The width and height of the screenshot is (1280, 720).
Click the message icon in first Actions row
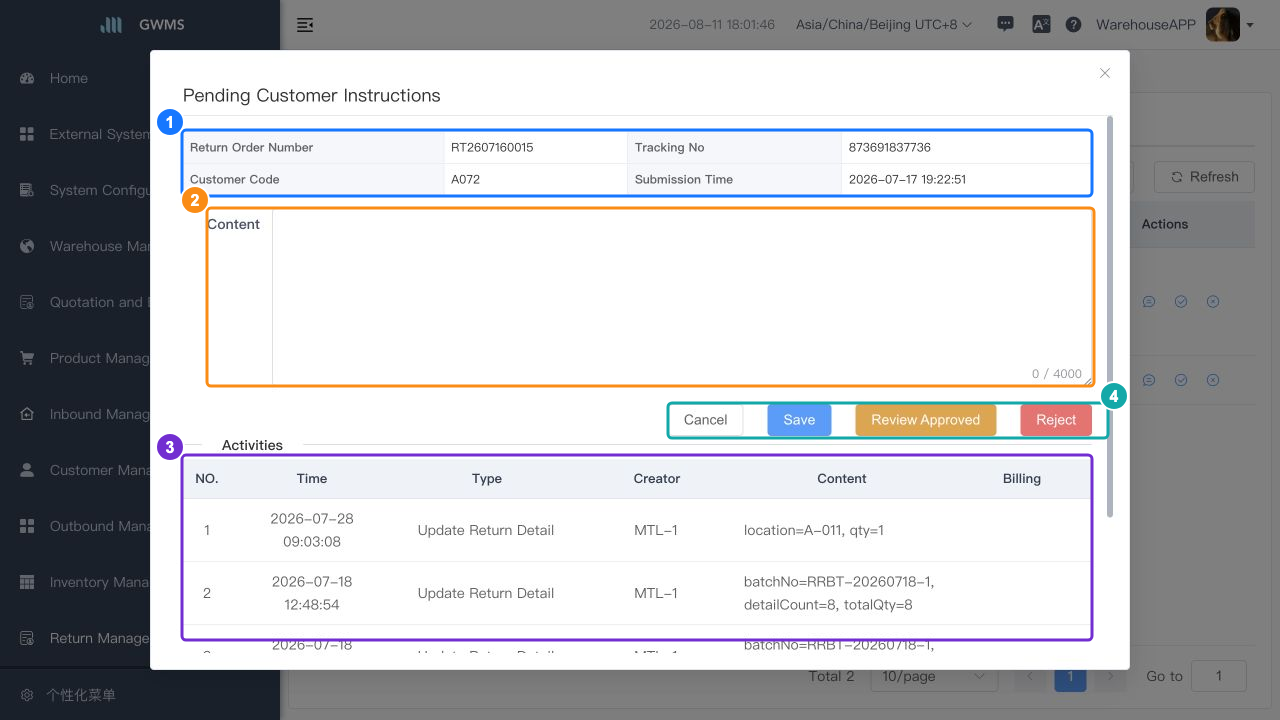(1149, 301)
